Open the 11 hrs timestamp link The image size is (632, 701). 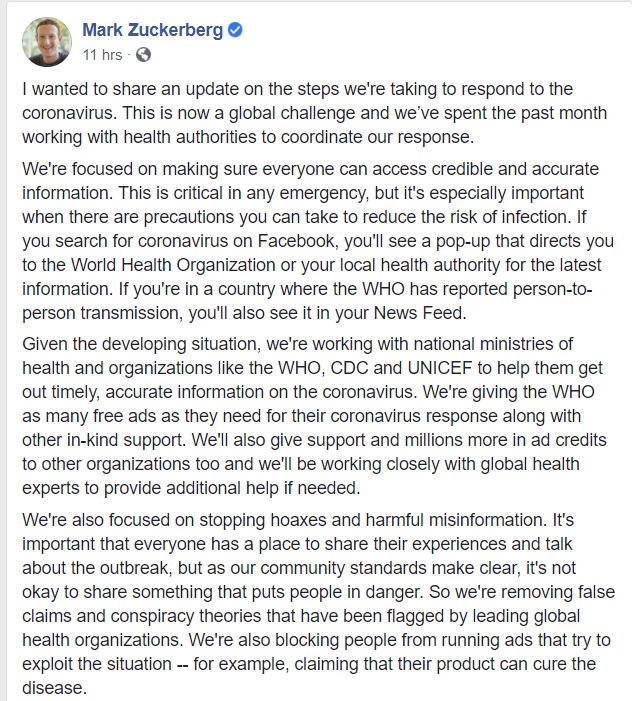(x=102, y=55)
